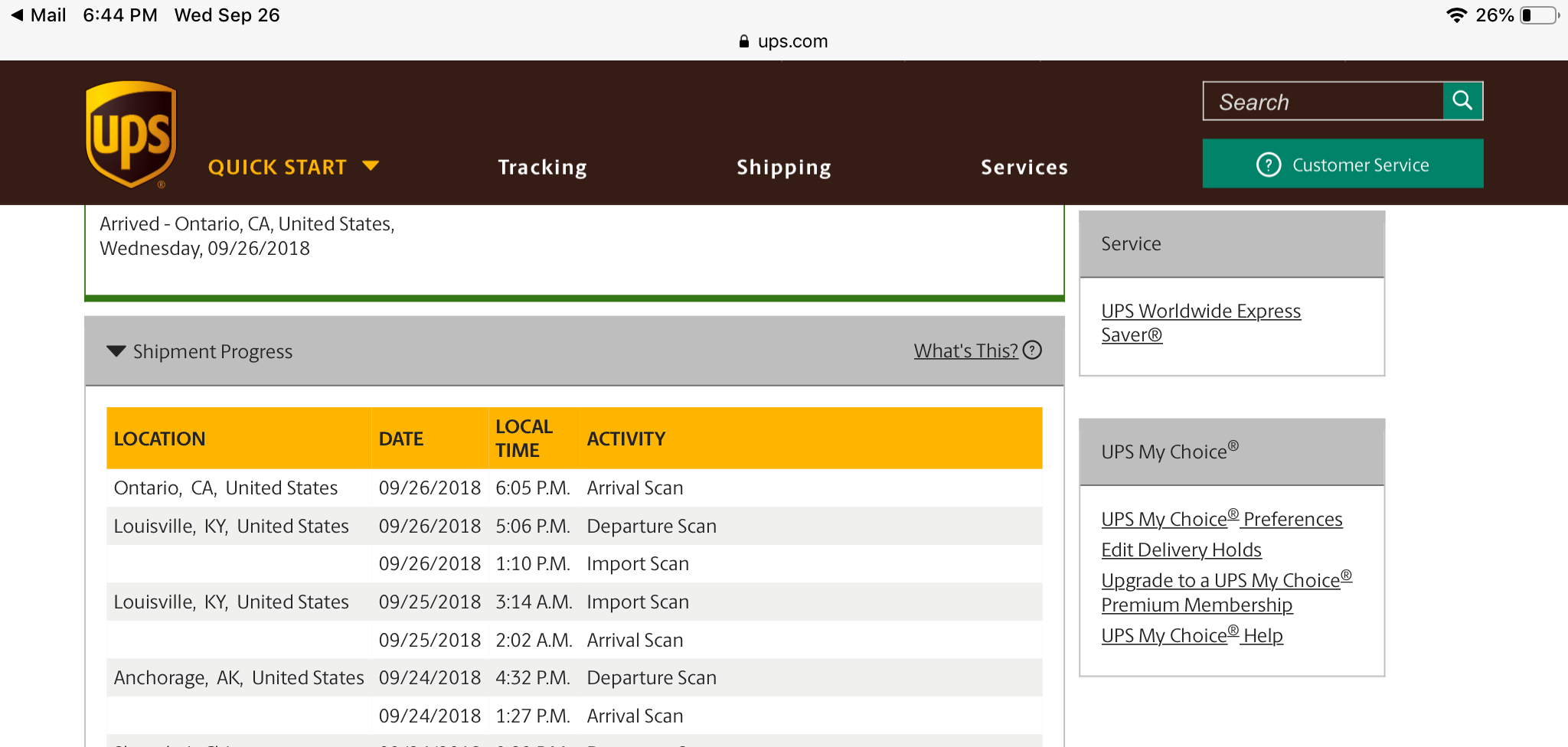The width and height of the screenshot is (1568, 747).
Task: Tap the Customer Service help circle icon
Action: pos(1269,165)
